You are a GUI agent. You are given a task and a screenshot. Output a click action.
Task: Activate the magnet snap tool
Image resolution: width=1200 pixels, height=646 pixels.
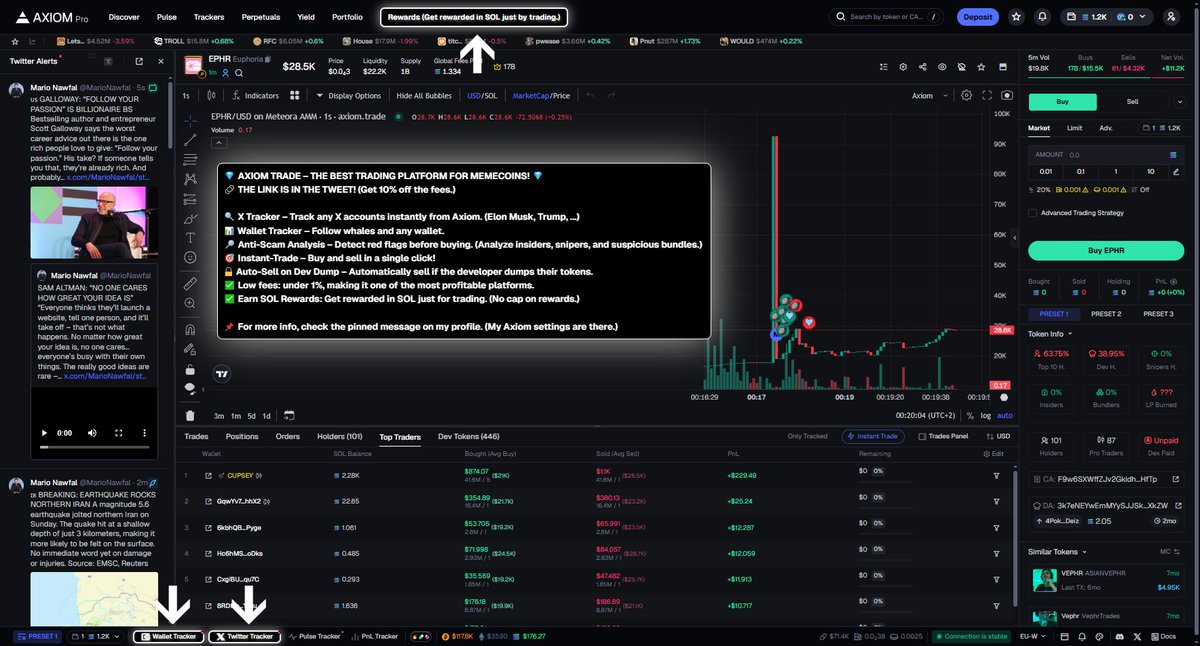(x=190, y=329)
